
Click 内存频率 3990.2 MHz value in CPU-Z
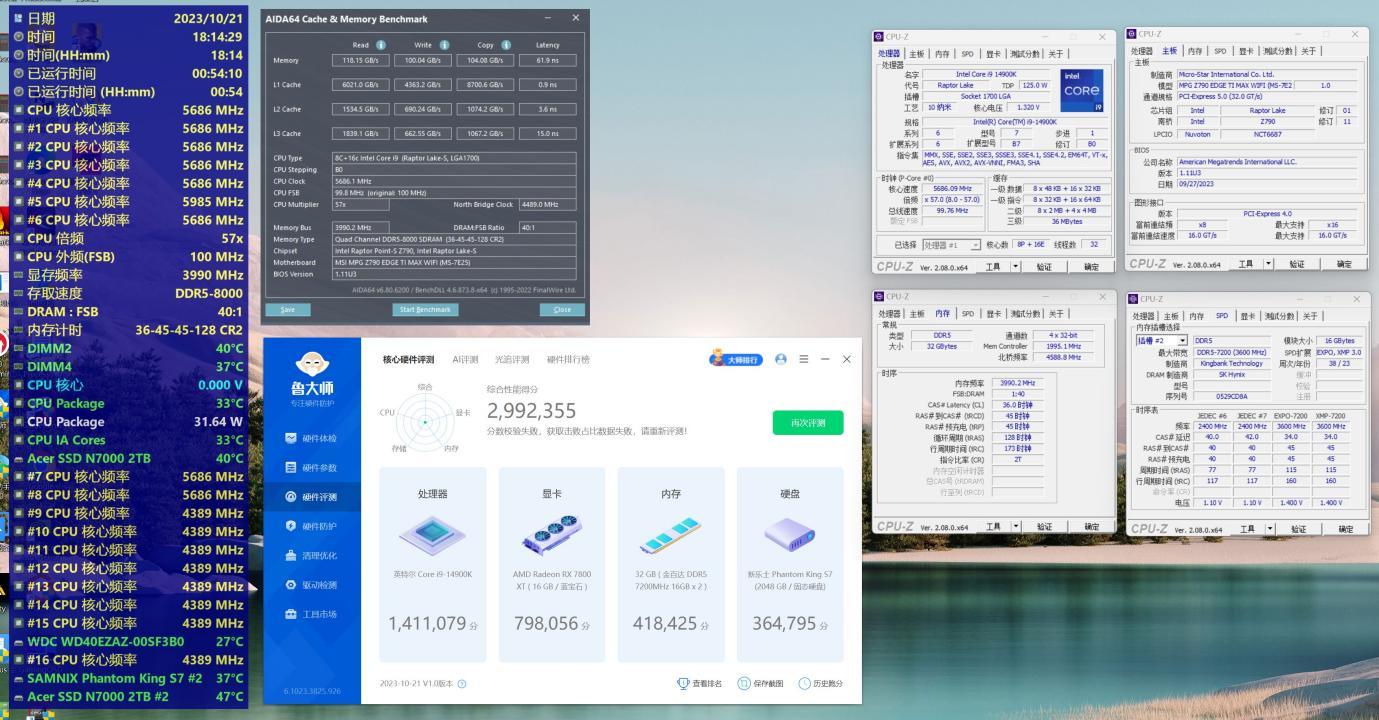click(1017, 382)
